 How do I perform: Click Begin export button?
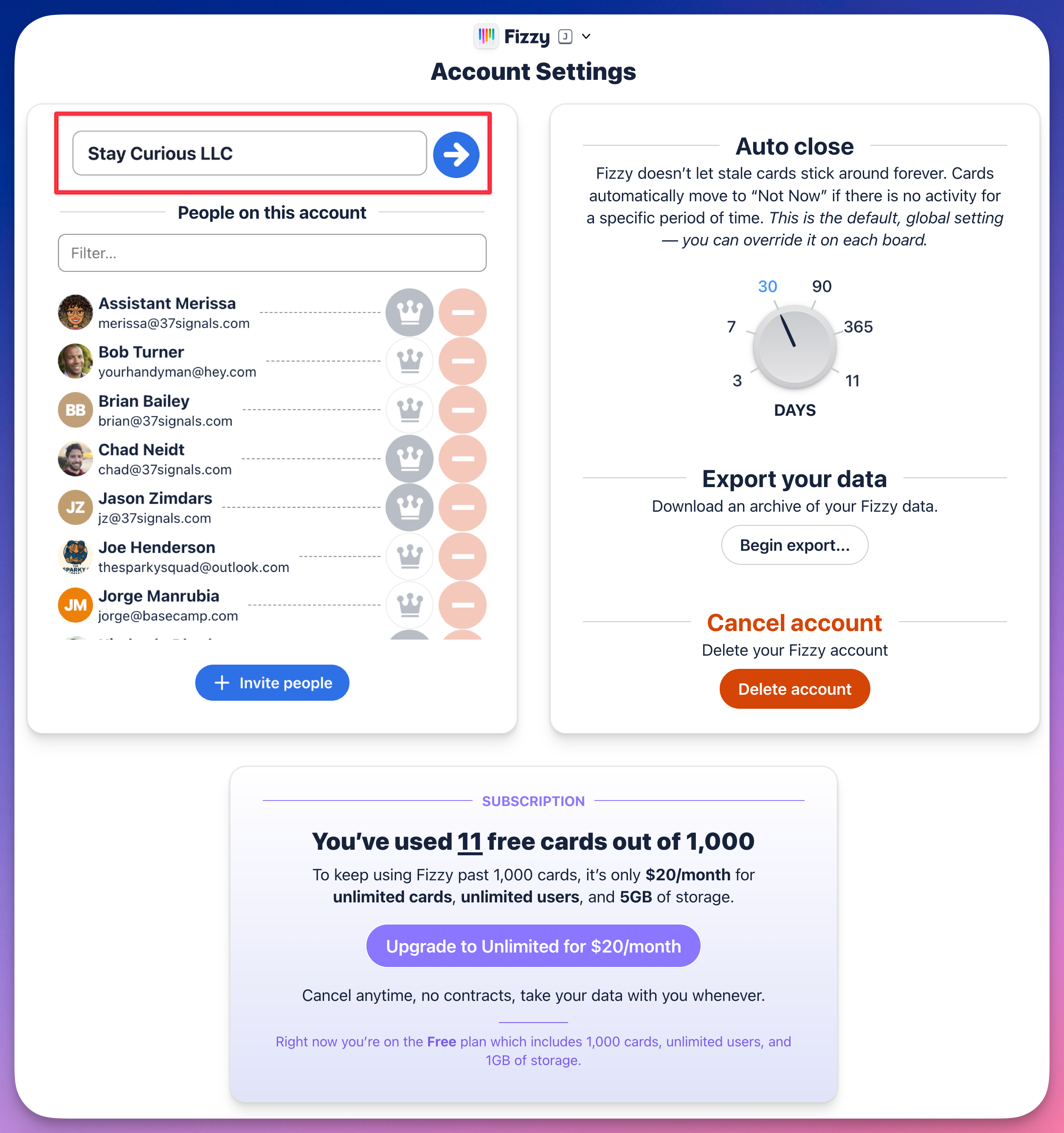(x=794, y=545)
